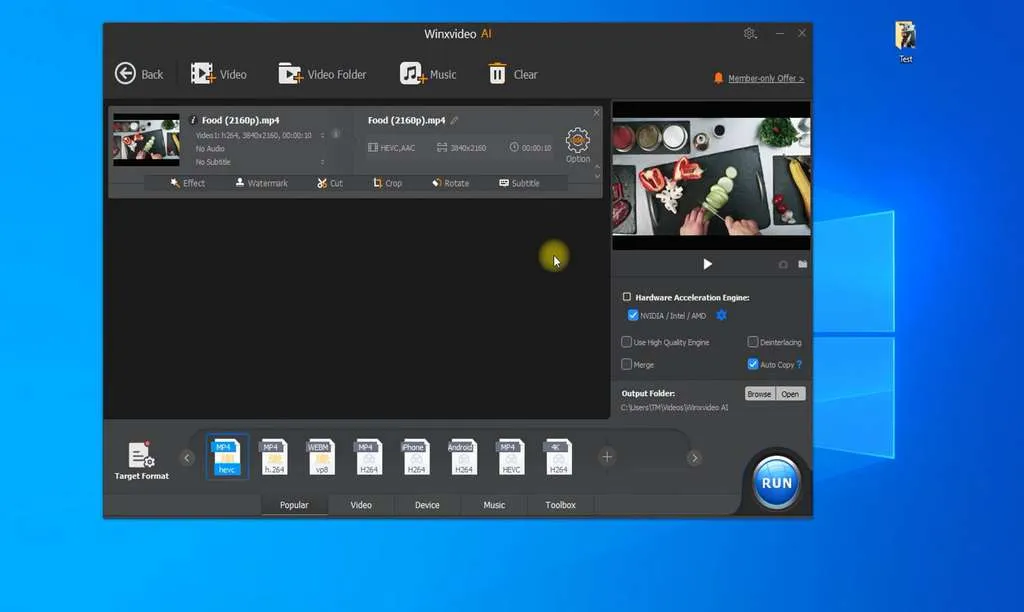
Task: Open the Member-only Offer link
Action: [765, 78]
